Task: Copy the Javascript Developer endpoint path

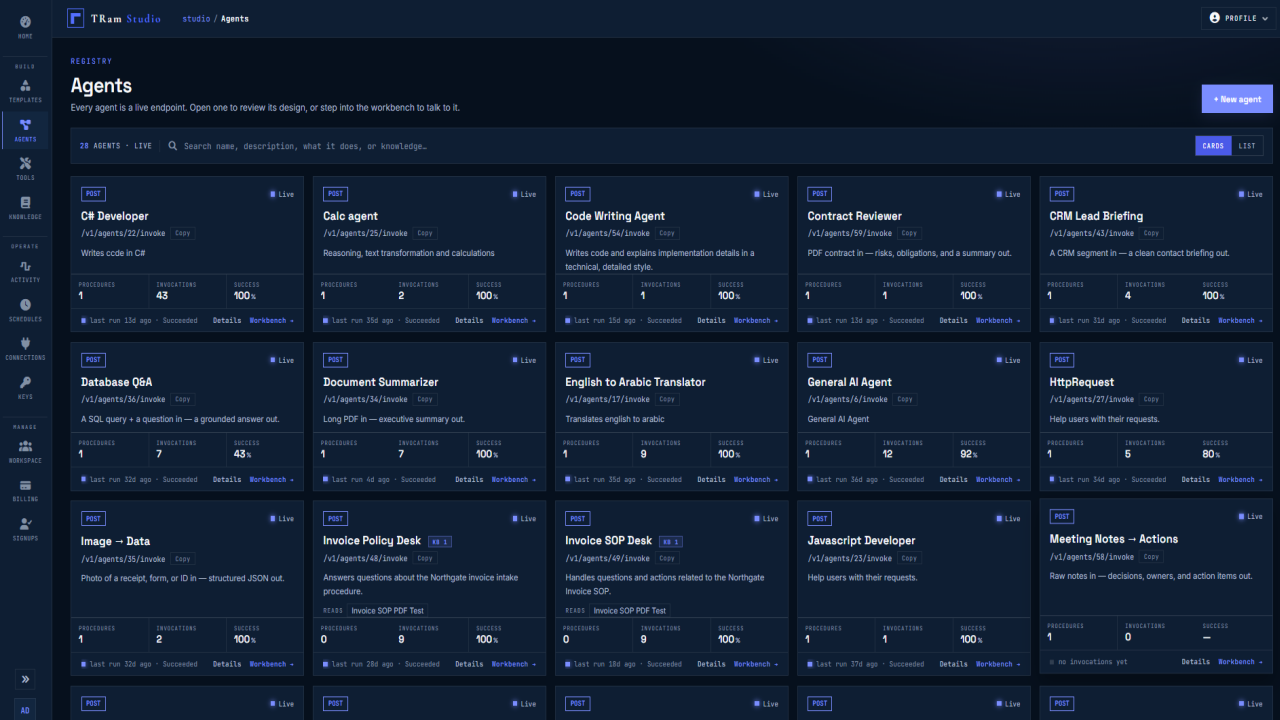Action: [909, 558]
